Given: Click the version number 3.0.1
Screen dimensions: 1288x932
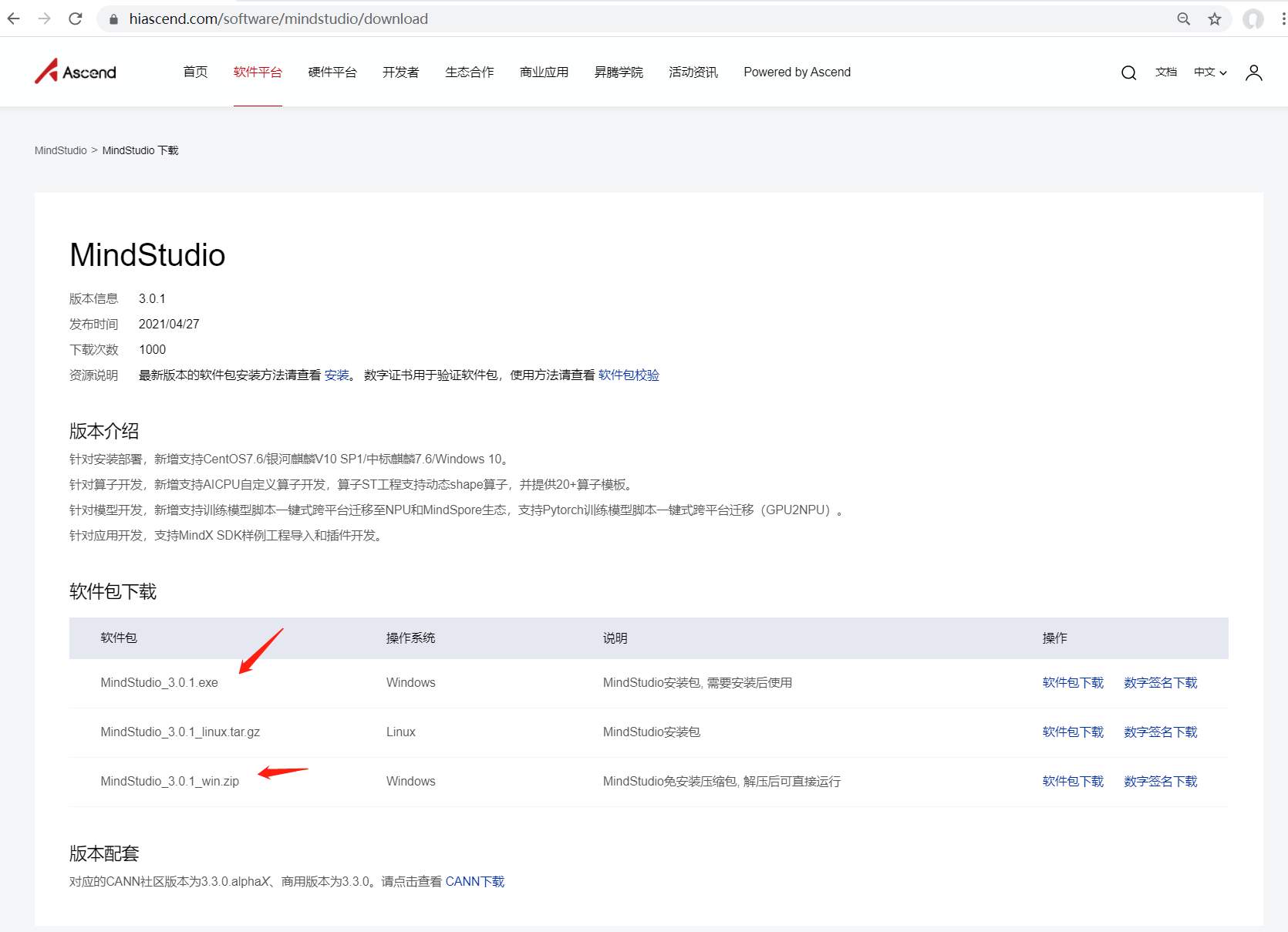Looking at the screenshot, I should pos(152,299).
